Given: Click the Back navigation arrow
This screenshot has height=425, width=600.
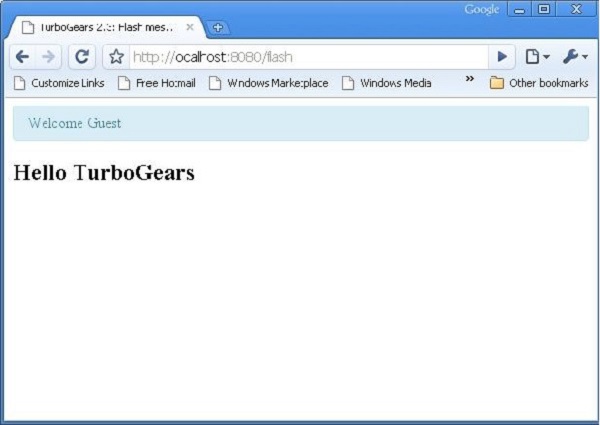Looking at the screenshot, I should click(x=22, y=57).
